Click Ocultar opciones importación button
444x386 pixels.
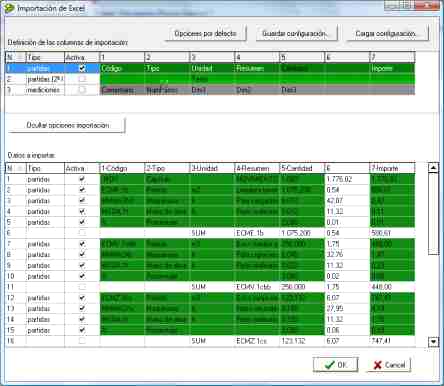67,126
